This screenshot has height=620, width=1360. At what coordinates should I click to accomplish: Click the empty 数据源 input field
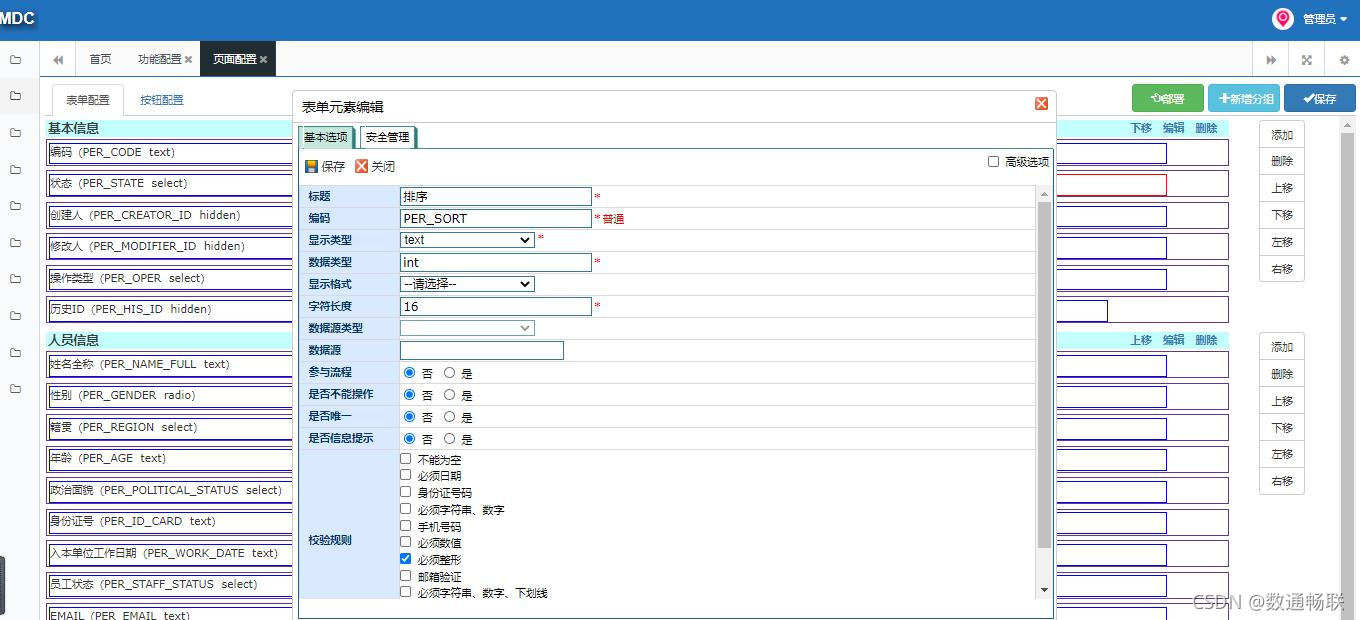tap(482, 350)
